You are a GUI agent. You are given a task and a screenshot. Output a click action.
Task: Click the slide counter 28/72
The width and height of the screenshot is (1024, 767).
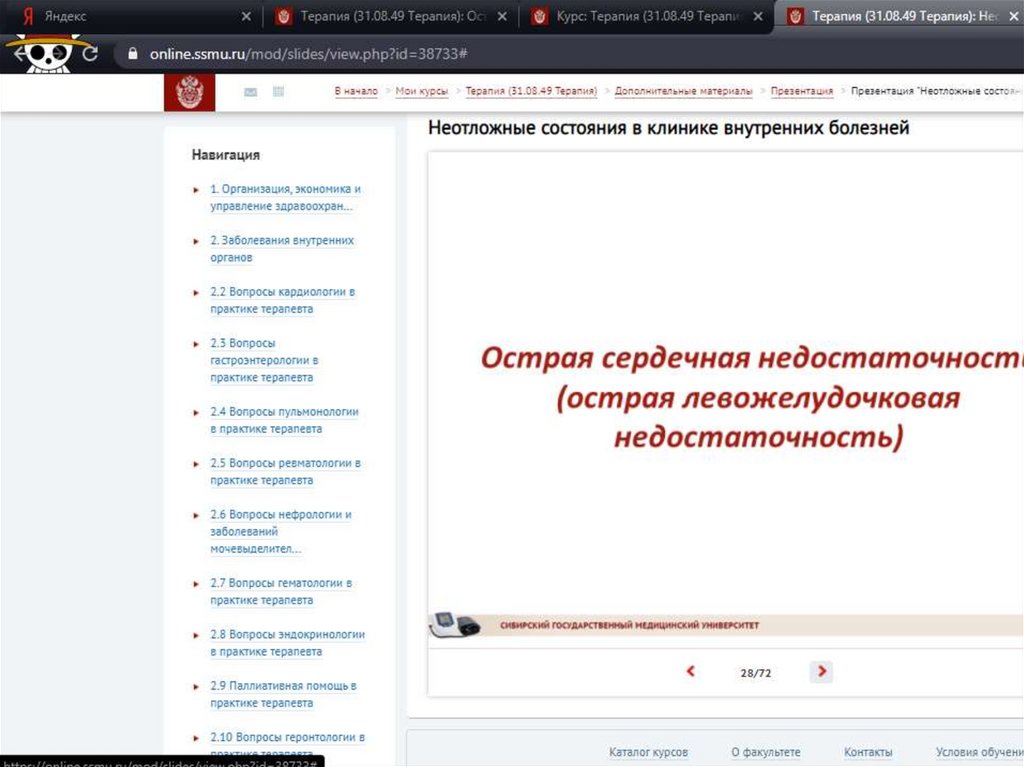click(x=756, y=672)
